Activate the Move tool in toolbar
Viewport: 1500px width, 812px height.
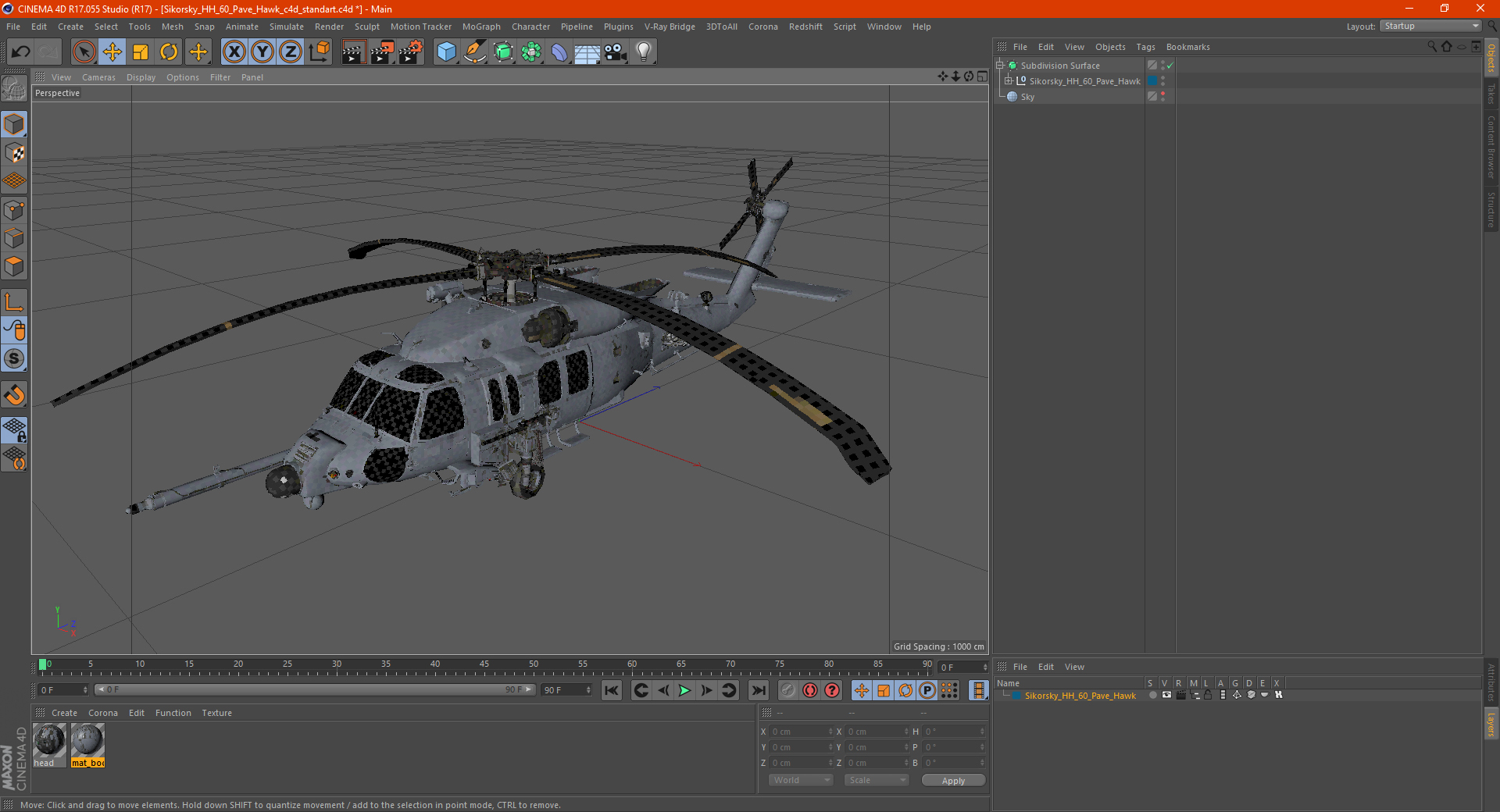click(x=112, y=52)
